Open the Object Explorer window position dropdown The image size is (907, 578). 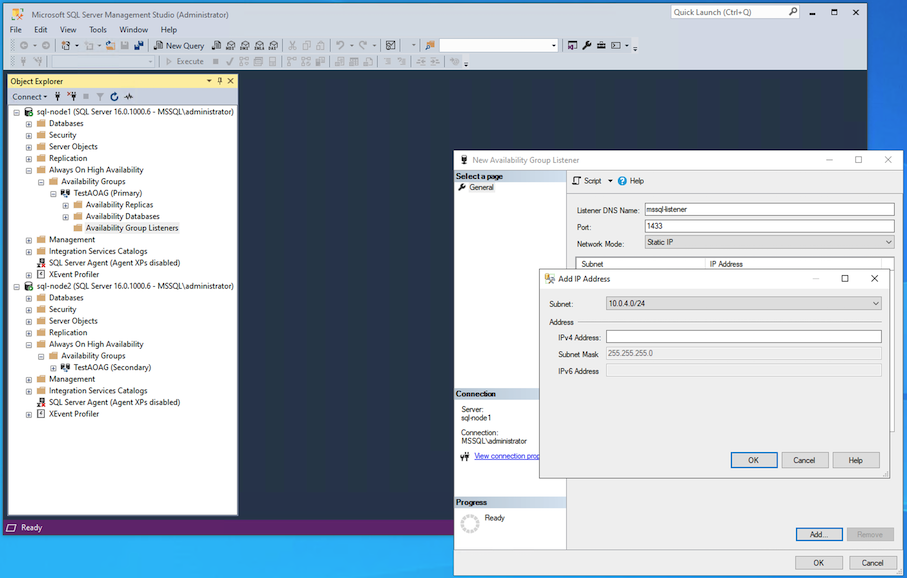click(x=209, y=81)
